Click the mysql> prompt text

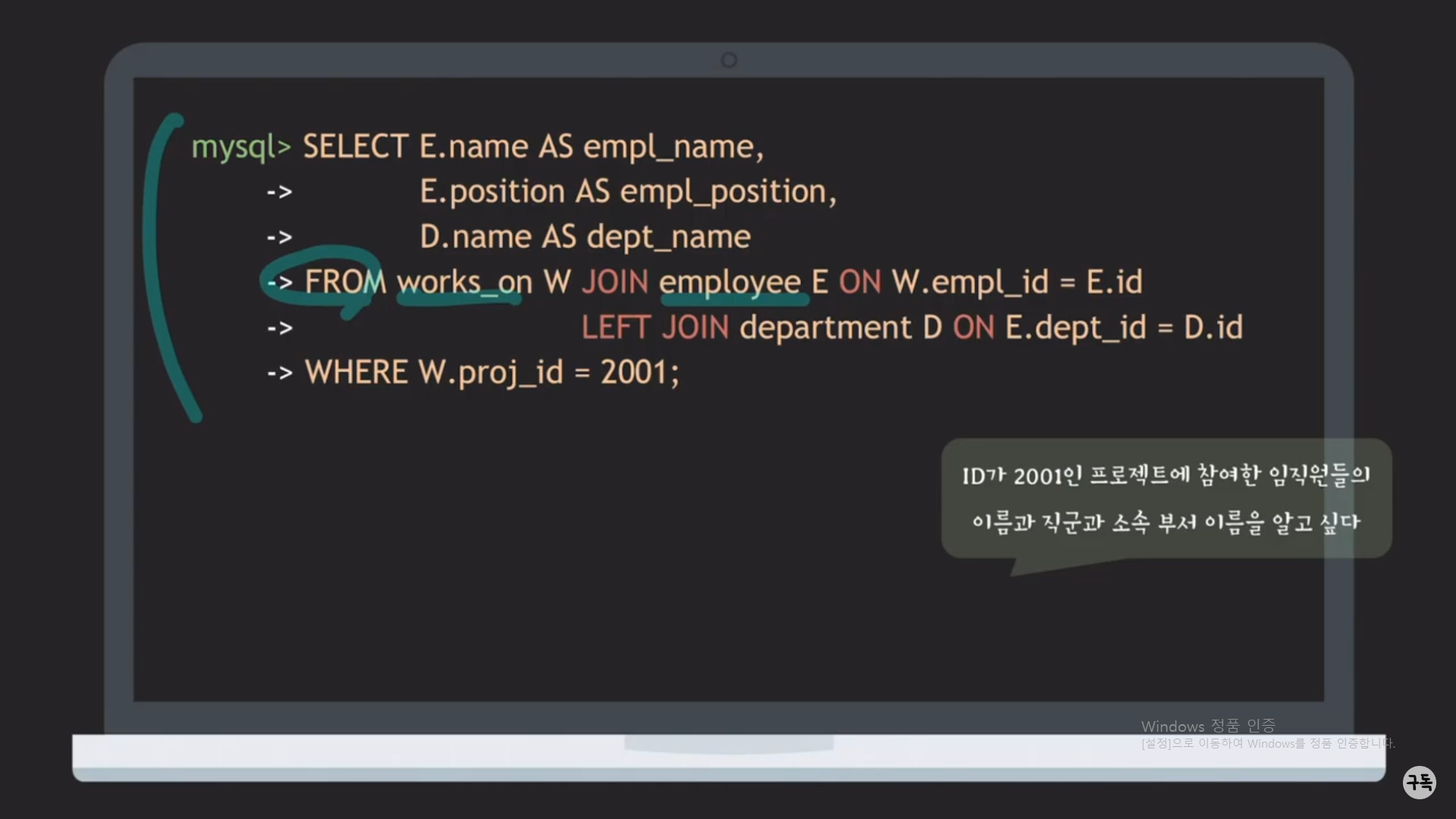pos(240,146)
